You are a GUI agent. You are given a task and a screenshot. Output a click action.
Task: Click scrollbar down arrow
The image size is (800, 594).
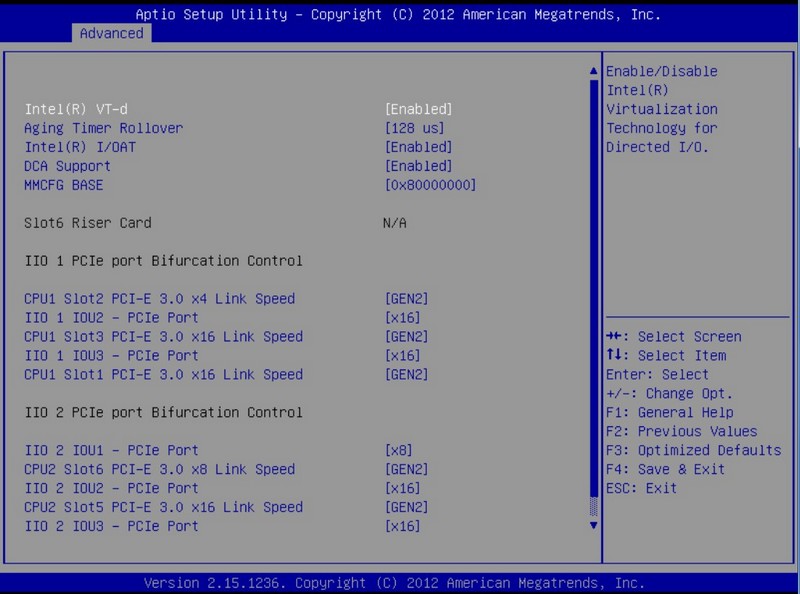(x=593, y=524)
